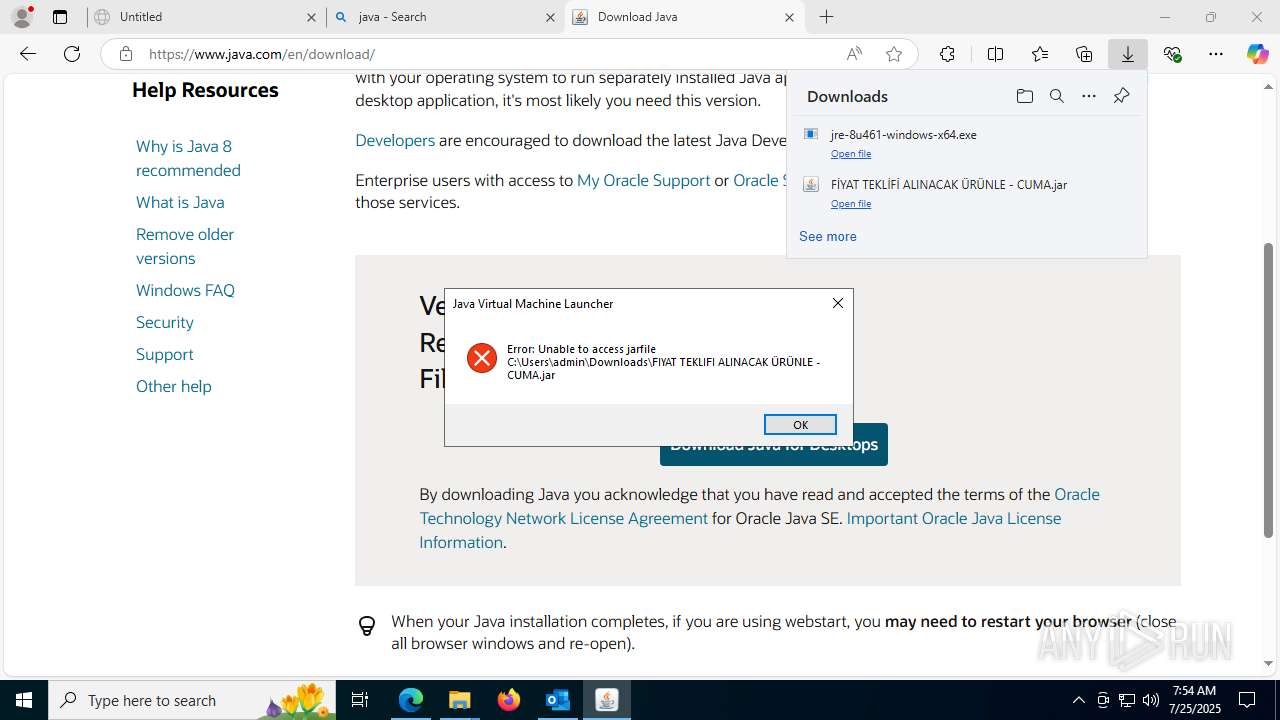Open What is Java link
This screenshot has width=1280, height=720.
180,202
